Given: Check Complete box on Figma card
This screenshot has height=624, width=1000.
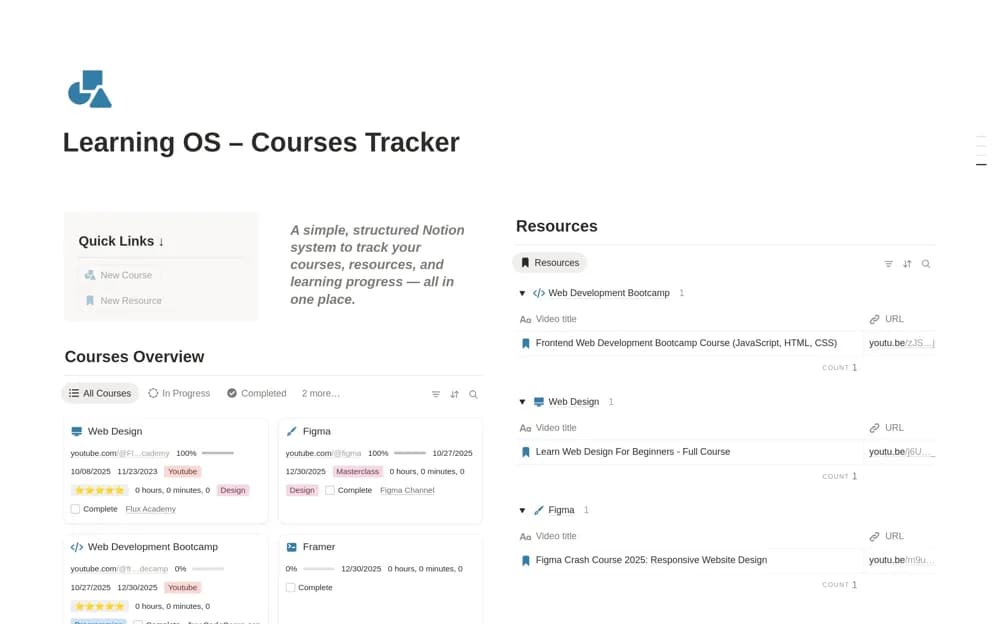Looking at the screenshot, I should [x=330, y=490].
